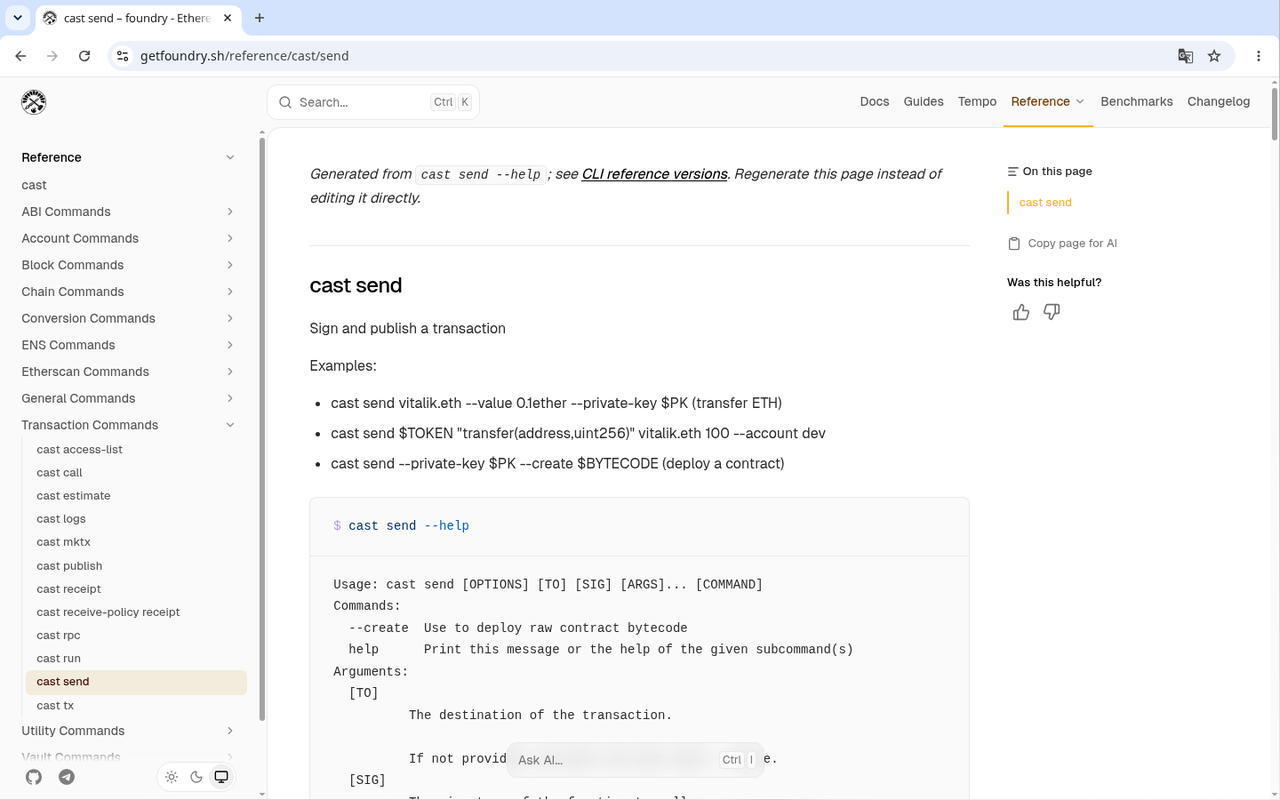The width and height of the screenshot is (1280, 800).
Task: Click the thumbs up feedback icon
Action: click(1021, 313)
